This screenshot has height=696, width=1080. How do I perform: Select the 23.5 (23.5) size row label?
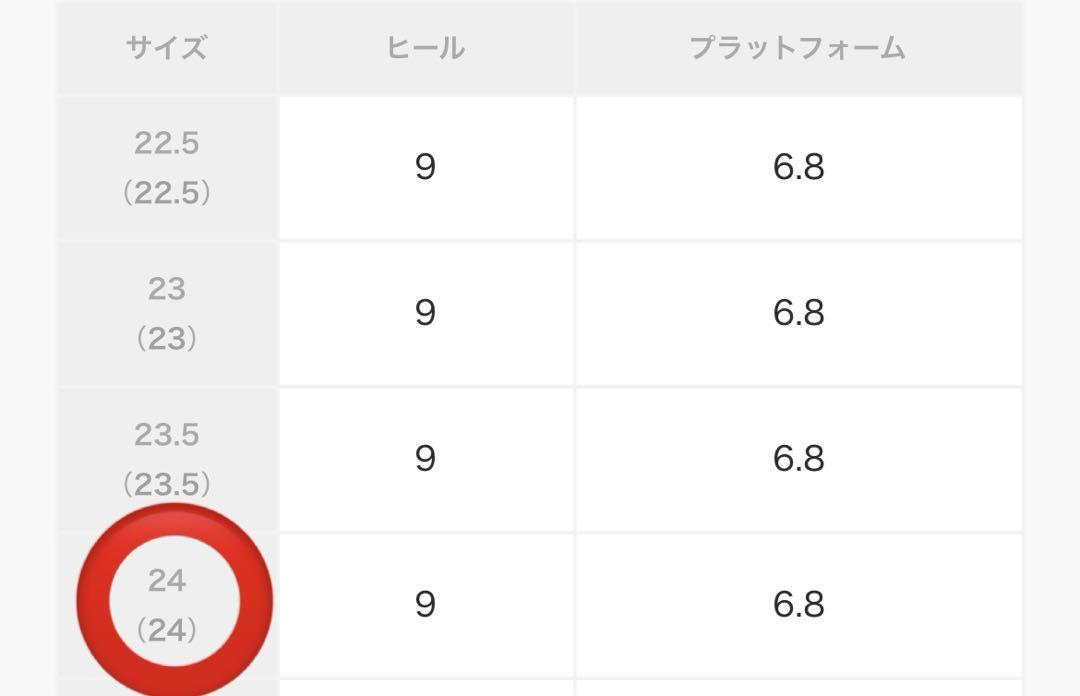tap(167, 459)
